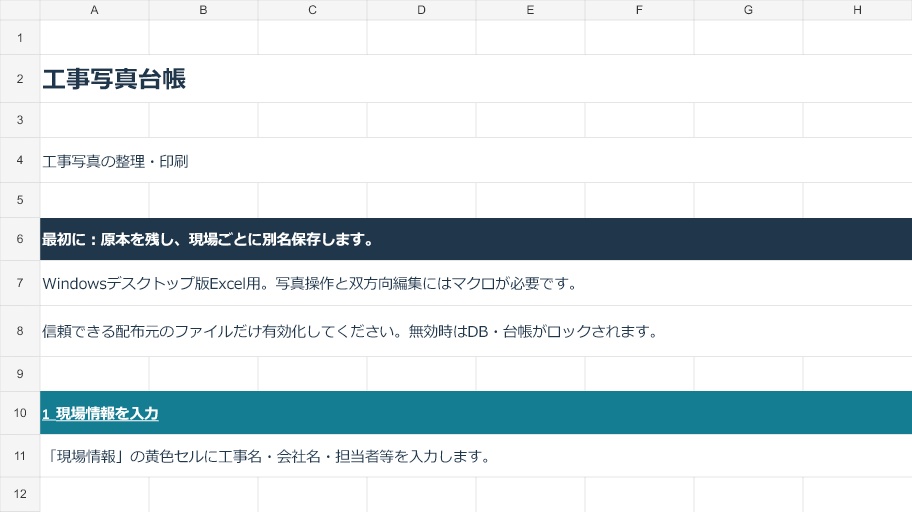Select row 3 header
This screenshot has height=512, width=912.
(x=20, y=120)
